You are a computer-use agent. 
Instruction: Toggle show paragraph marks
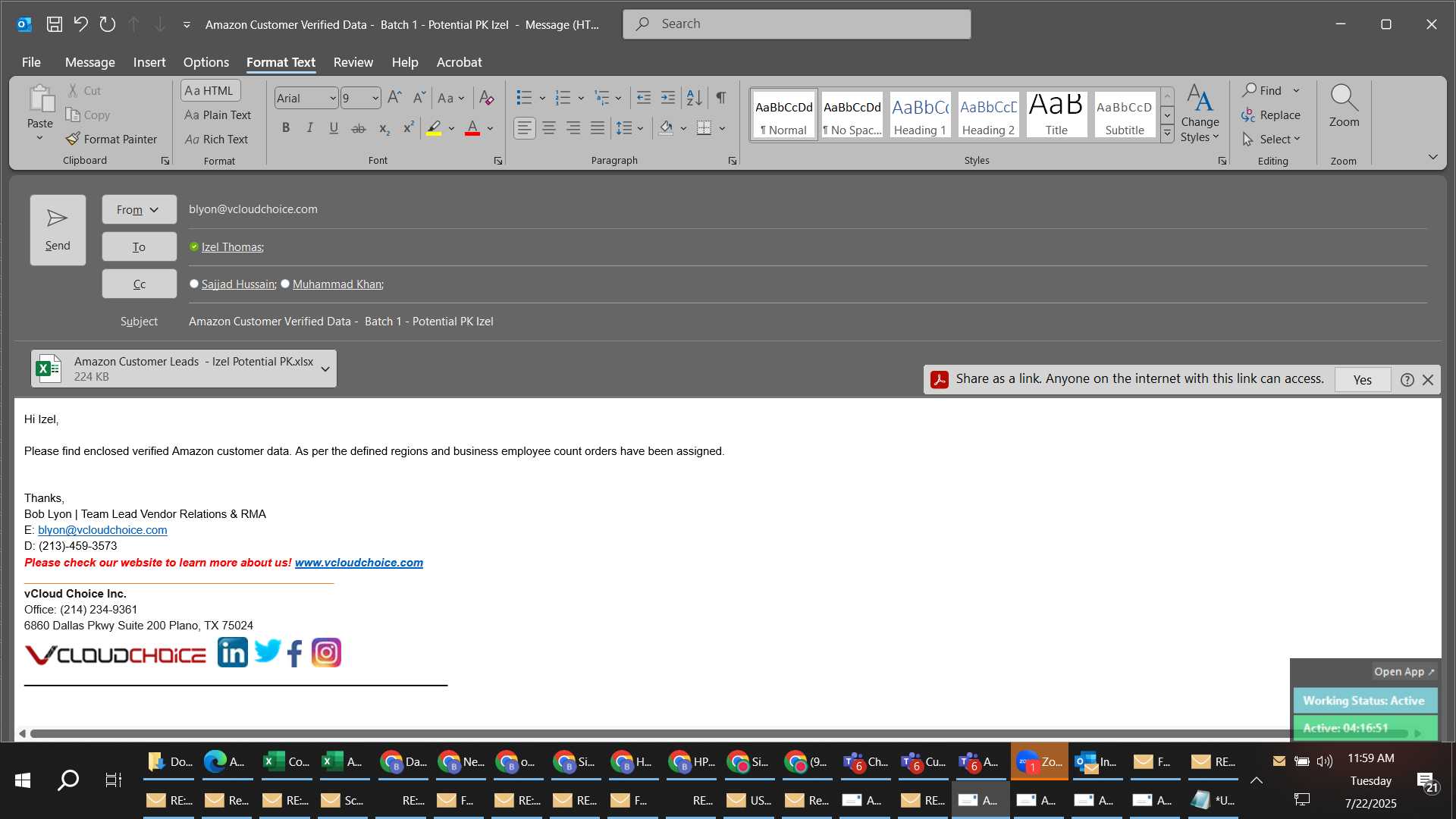pos(721,98)
